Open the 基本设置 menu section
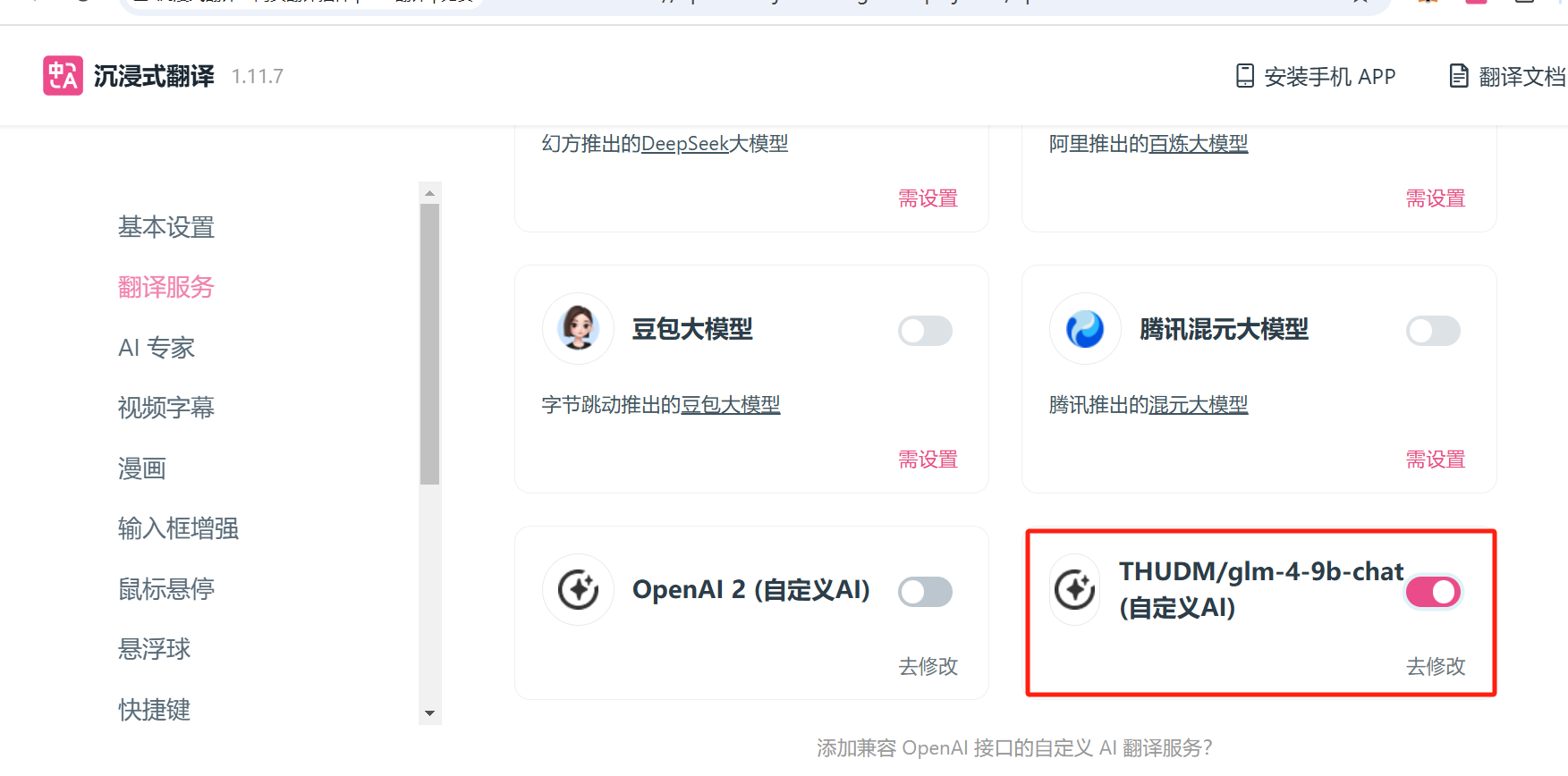This screenshot has width=1568, height=776. click(166, 227)
